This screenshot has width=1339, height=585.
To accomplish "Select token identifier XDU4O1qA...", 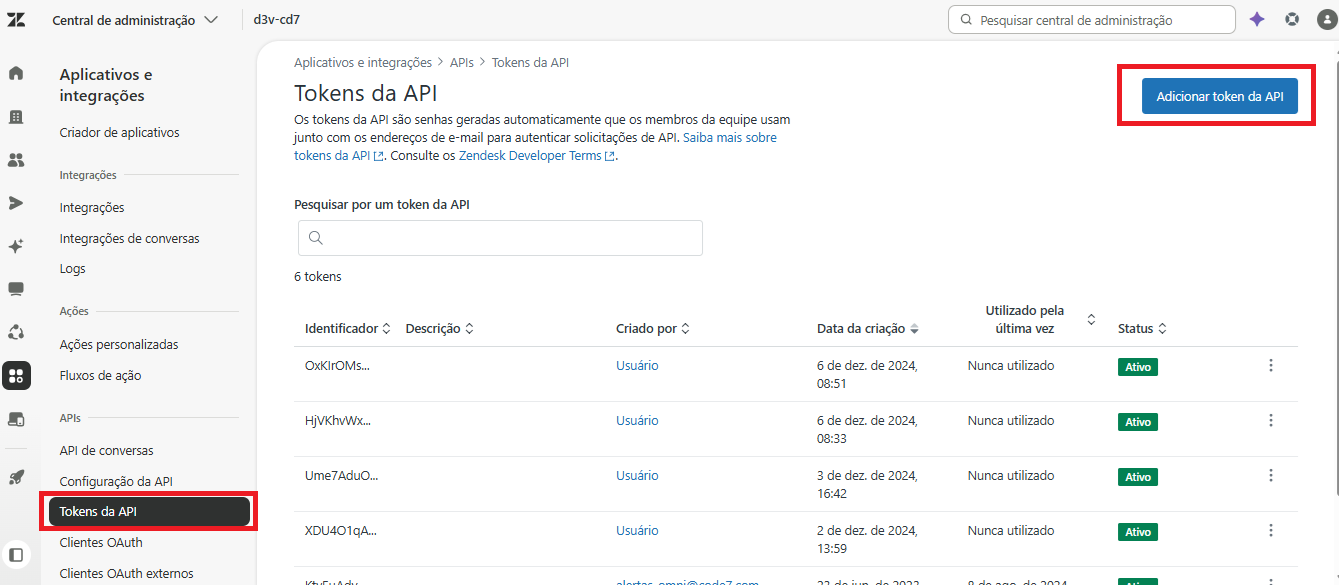I will (341, 530).
